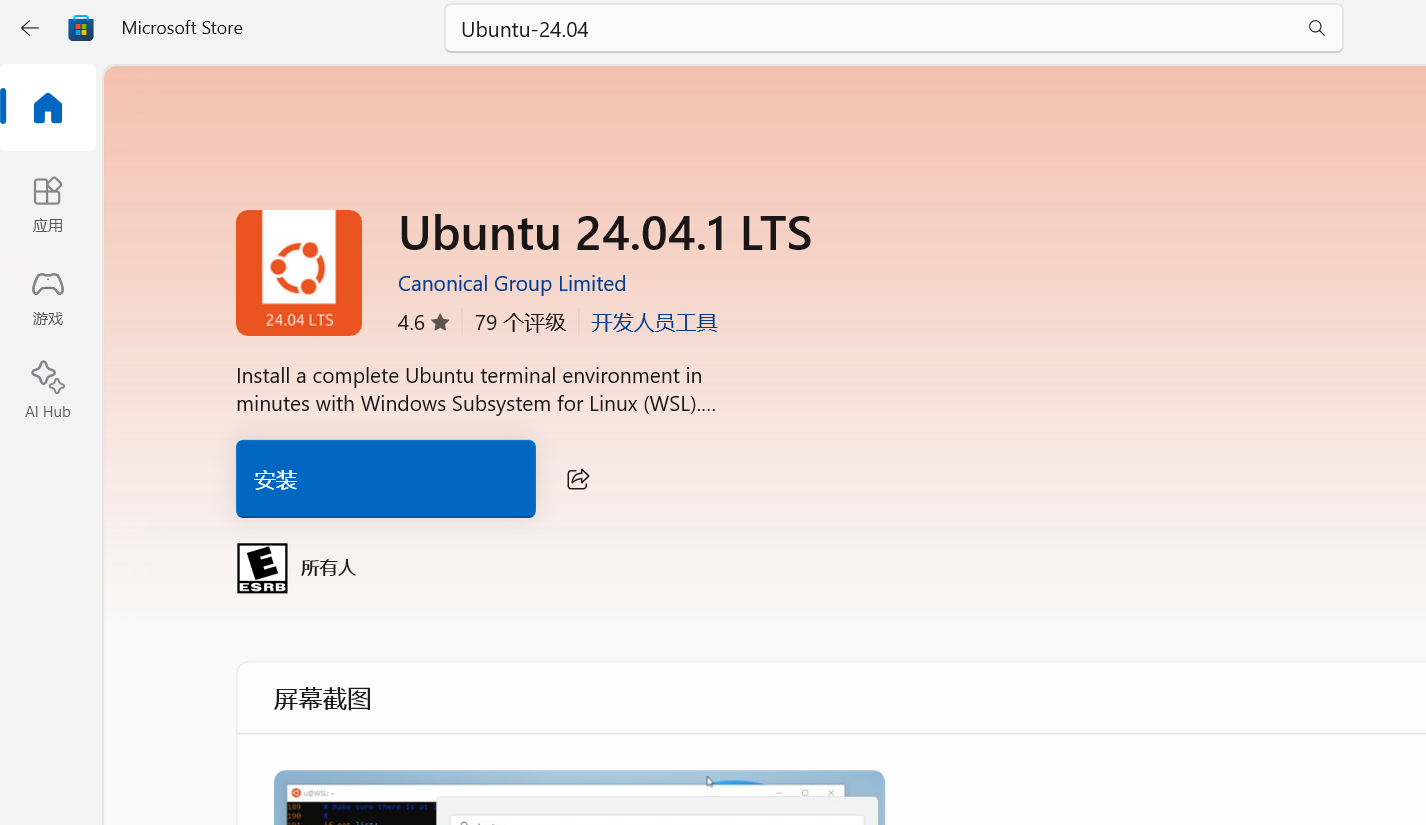The width and height of the screenshot is (1426, 825).
Task: Open the terminal screenshot thumbnail
Action: pos(579,798)
